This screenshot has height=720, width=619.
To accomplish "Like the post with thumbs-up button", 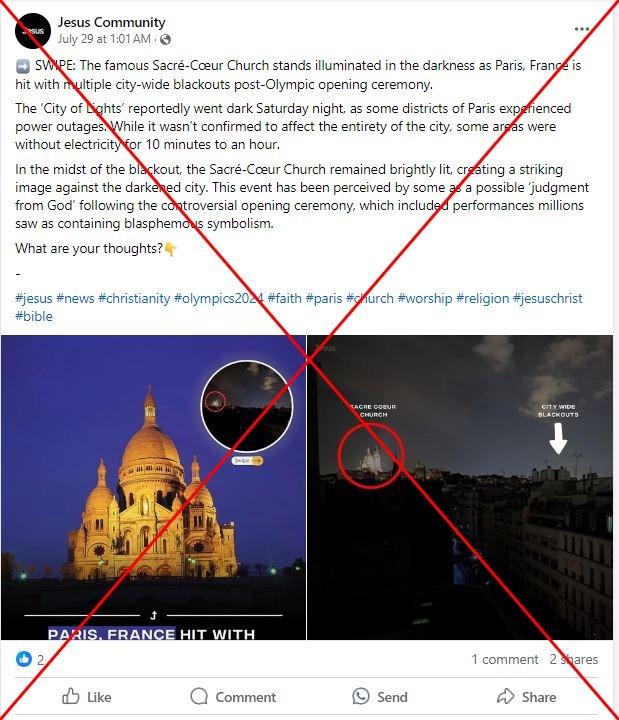I will [x=87, y=697].
